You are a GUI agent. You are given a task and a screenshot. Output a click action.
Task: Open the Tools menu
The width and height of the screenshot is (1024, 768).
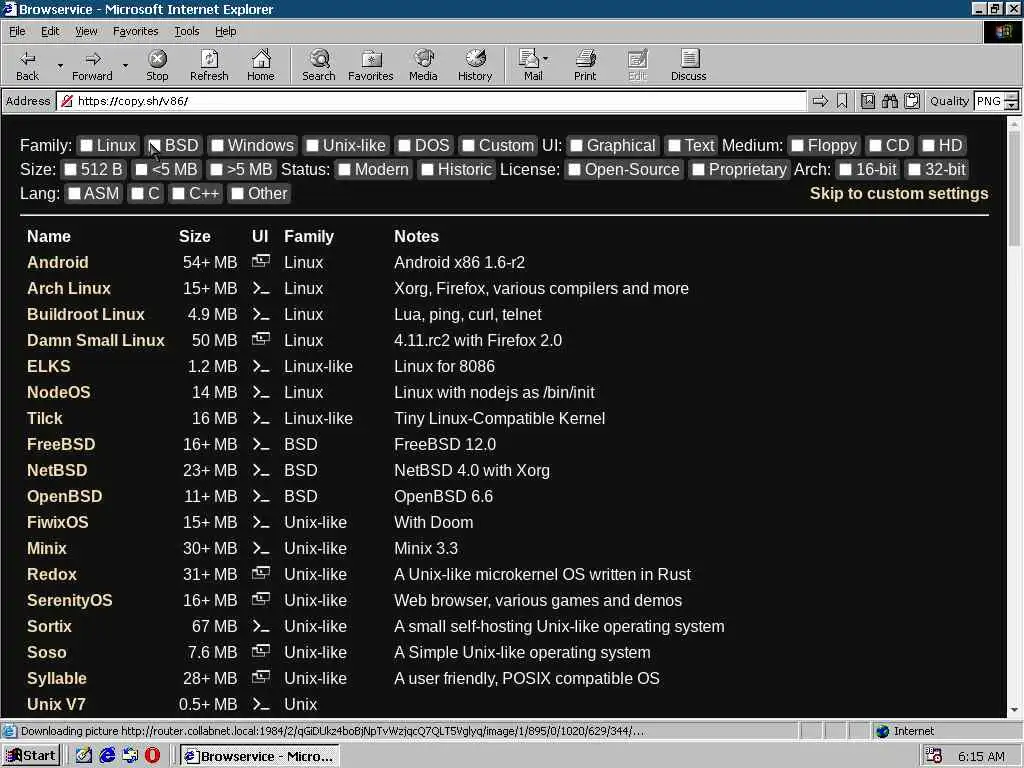click(186, 31)
